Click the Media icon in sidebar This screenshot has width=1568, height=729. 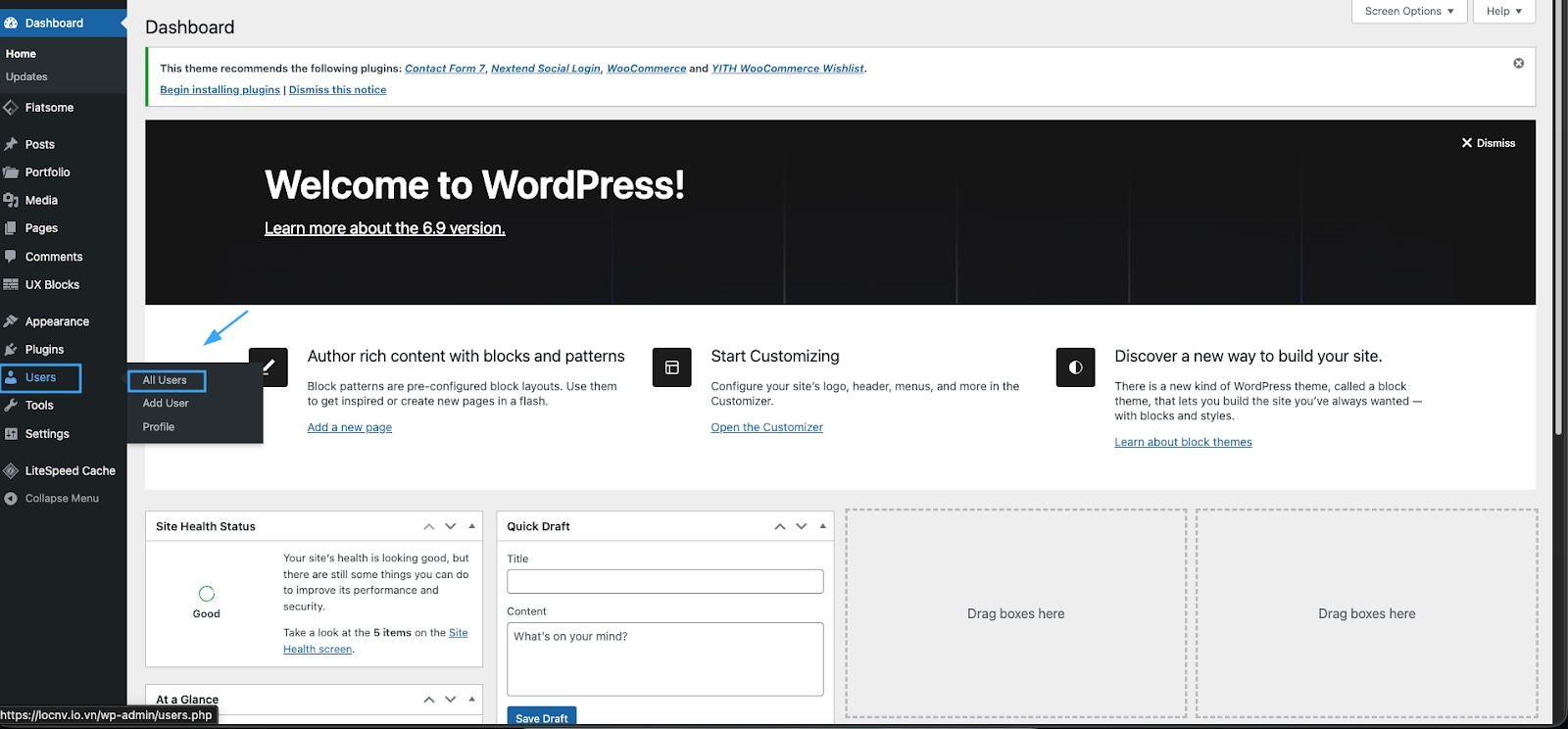12,200
